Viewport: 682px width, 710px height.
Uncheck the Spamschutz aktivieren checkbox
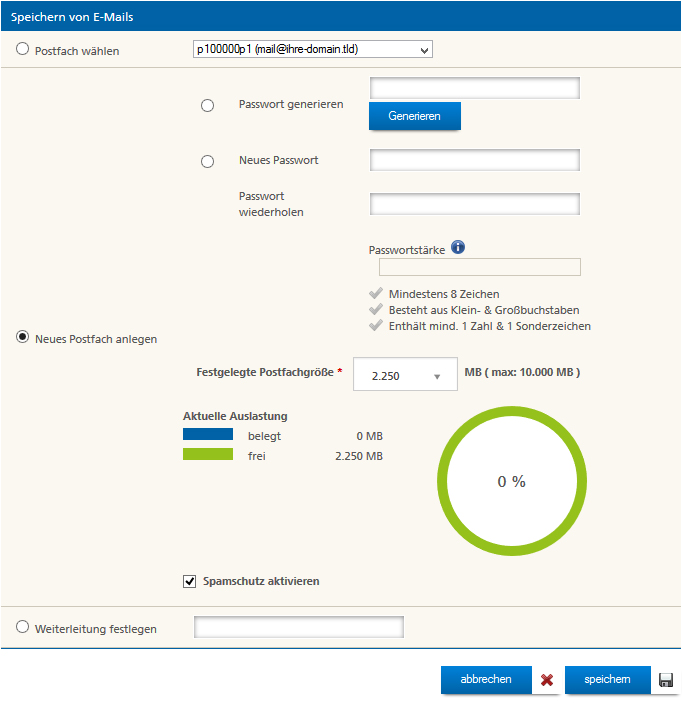[190, 581]
